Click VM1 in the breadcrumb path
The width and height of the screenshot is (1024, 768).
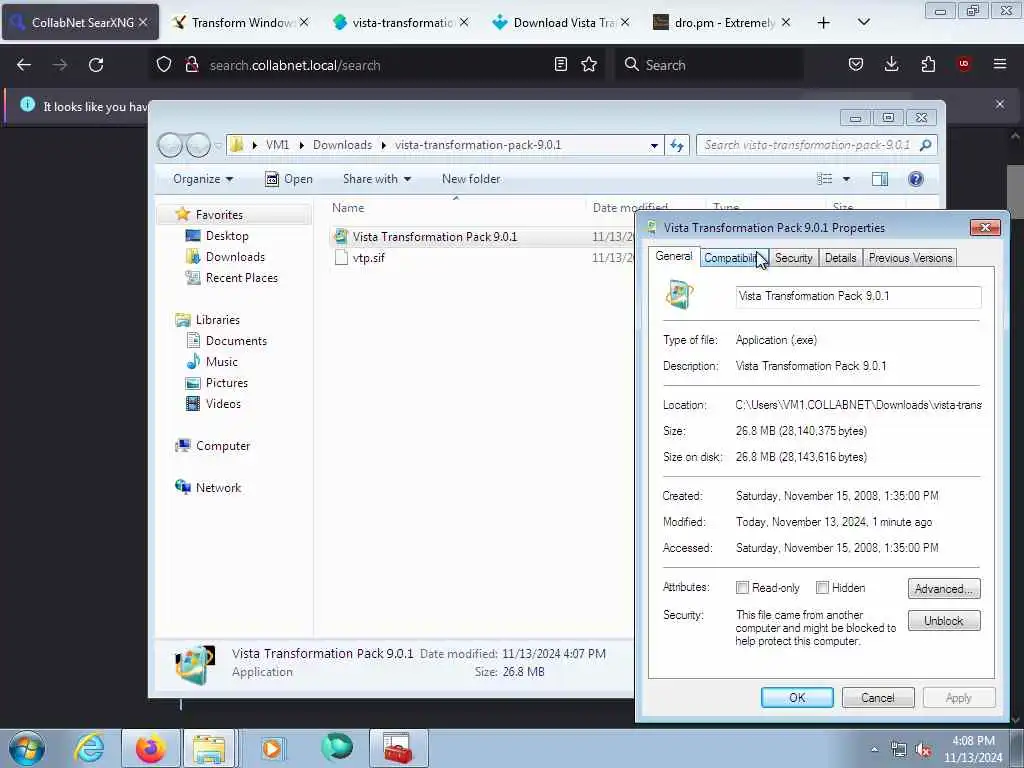coord(278,145)
